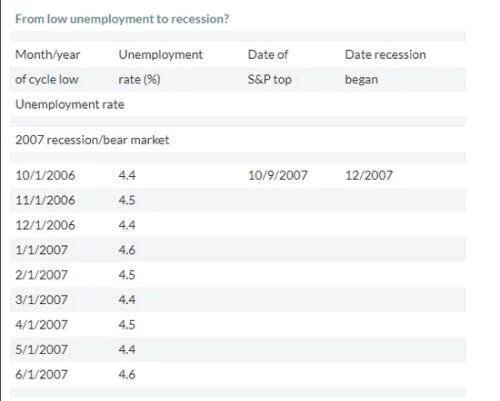Image resolution: width=500 pixels, height=401 pixels.
Task: Click the 'Date recession' column header
Action: pyautogui.click(x=385, y=55)
